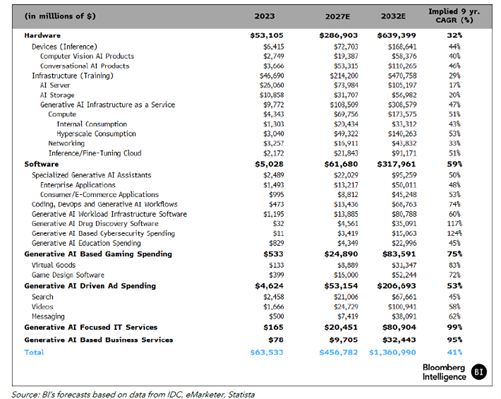Screen dimensions: 501x399
Task: Click Generative AI Driven Ad Spending heading
Action: [x=90, y=286]
